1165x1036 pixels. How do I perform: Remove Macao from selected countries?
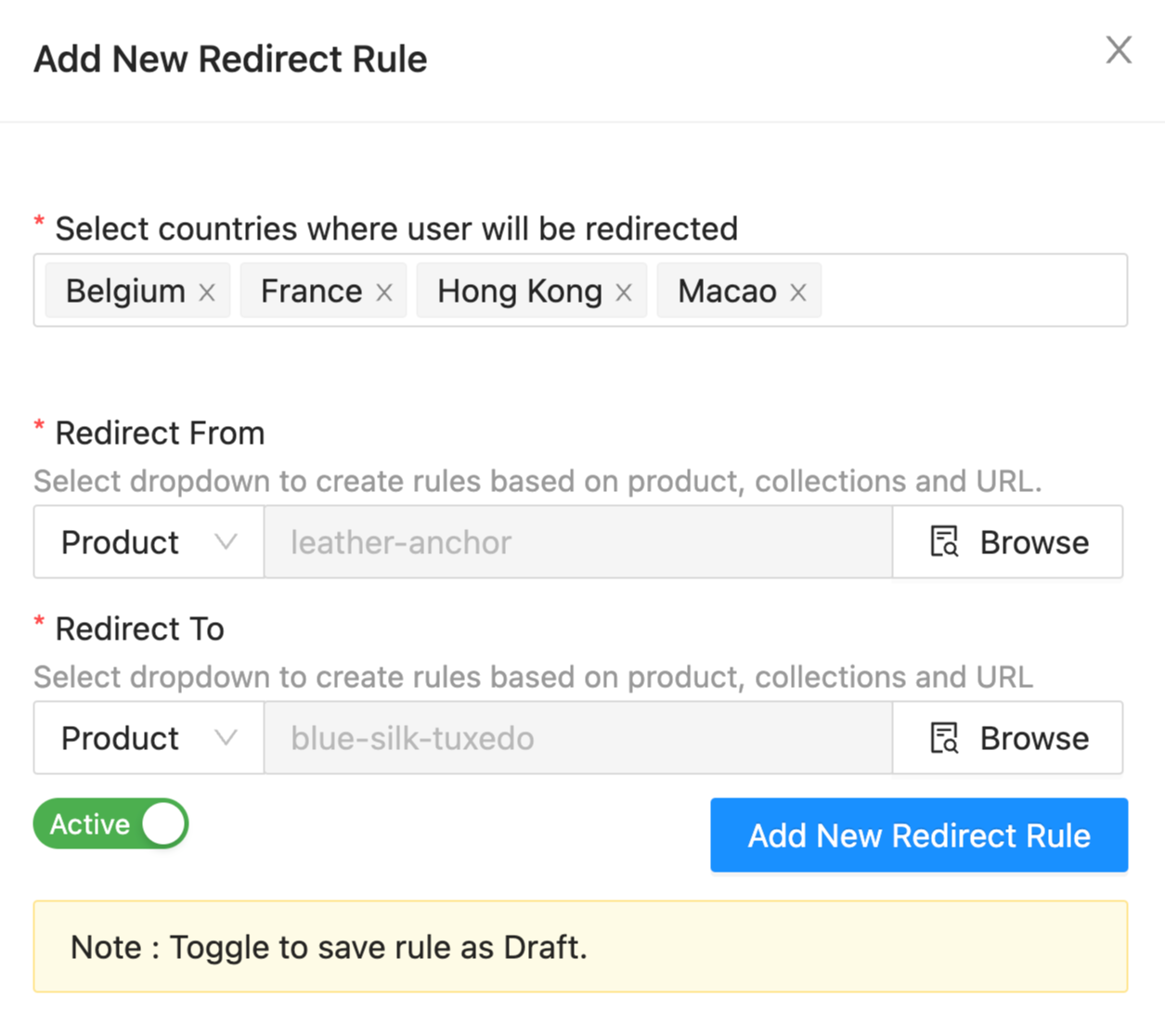coord(798,292)
